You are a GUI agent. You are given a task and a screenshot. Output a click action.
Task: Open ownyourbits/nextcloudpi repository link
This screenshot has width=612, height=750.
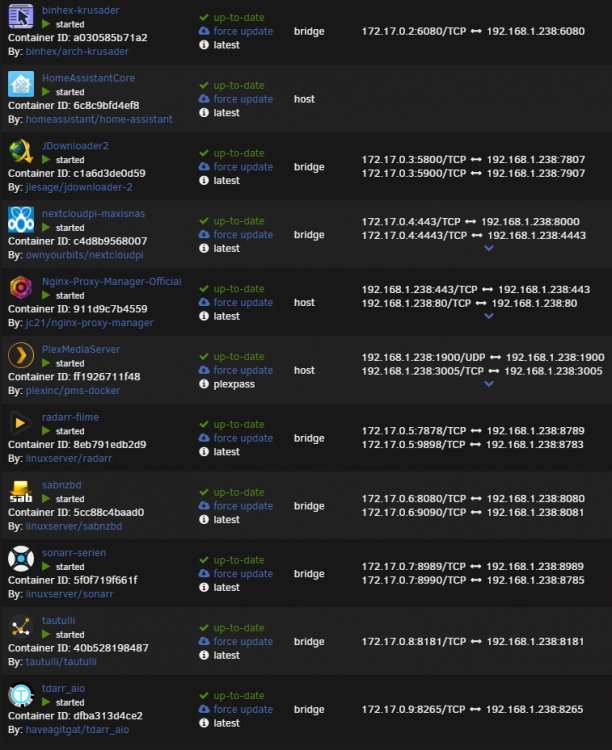coord(85,255)
